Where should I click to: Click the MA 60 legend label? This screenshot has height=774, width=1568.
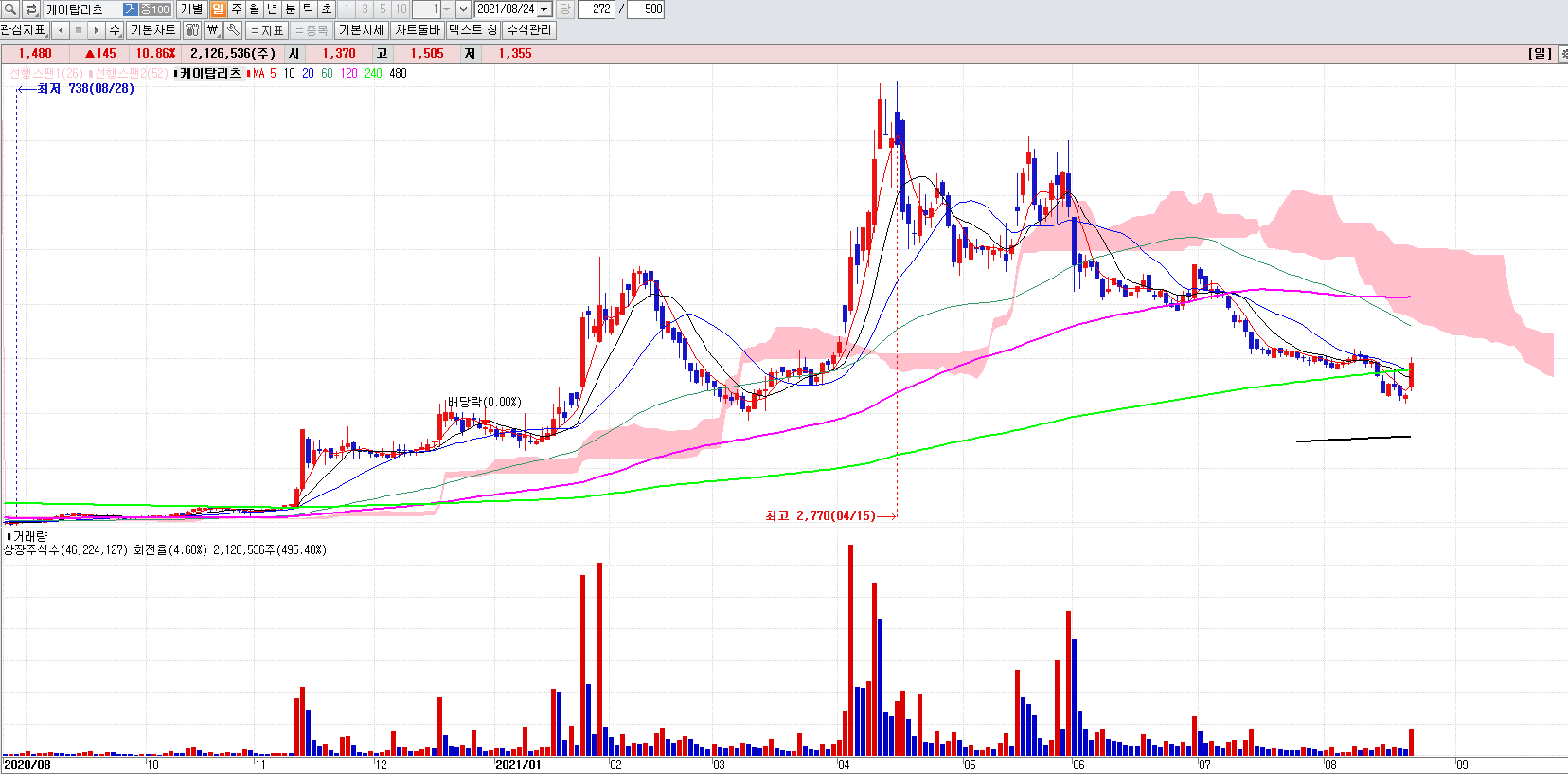[327, 74]
